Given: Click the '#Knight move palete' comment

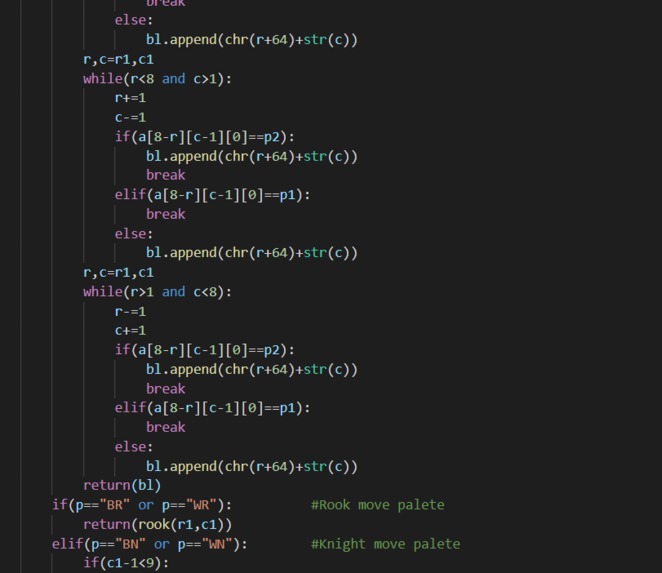Looking at the screenshot, I should 385,544.
